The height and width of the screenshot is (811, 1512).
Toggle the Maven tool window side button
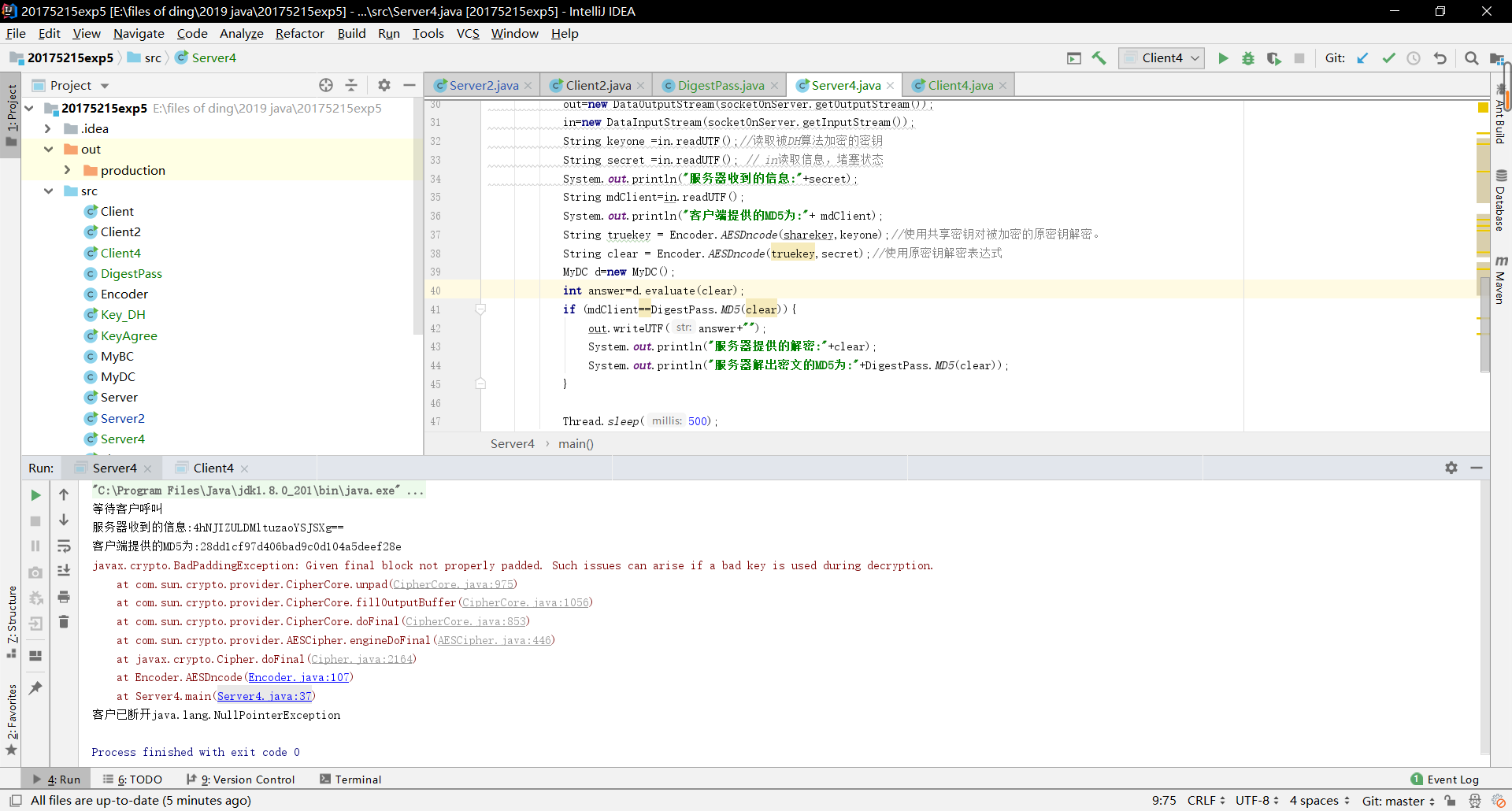tap(1501, 280)
